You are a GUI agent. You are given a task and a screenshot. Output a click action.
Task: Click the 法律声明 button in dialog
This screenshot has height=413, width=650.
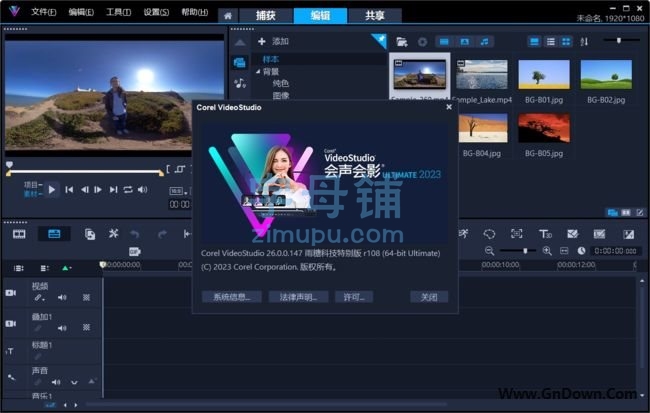(298, 297)
